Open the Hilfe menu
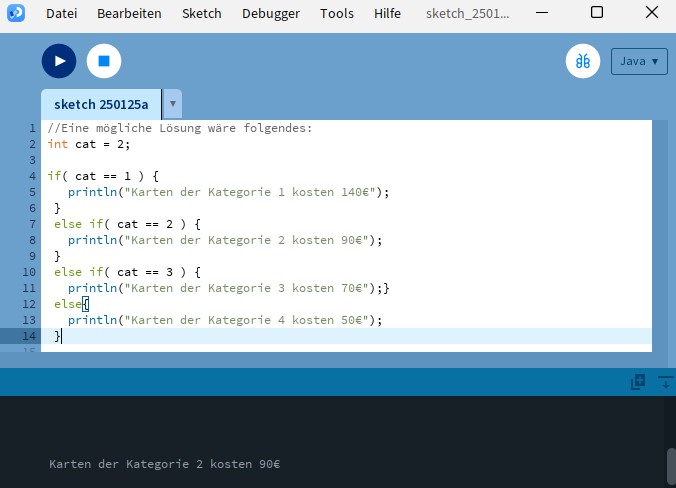 pos(387,14)
